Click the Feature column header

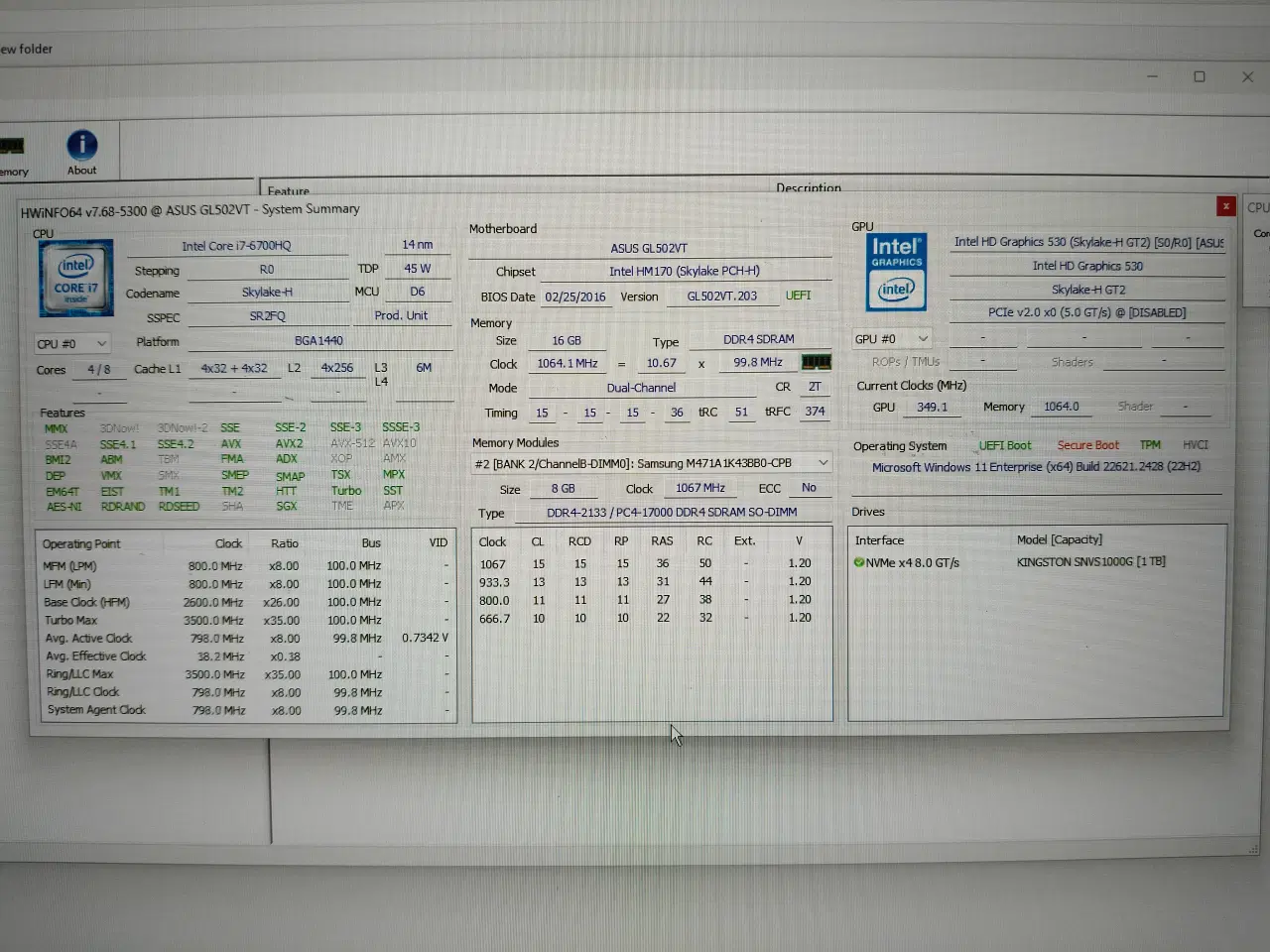pos(288,191)
